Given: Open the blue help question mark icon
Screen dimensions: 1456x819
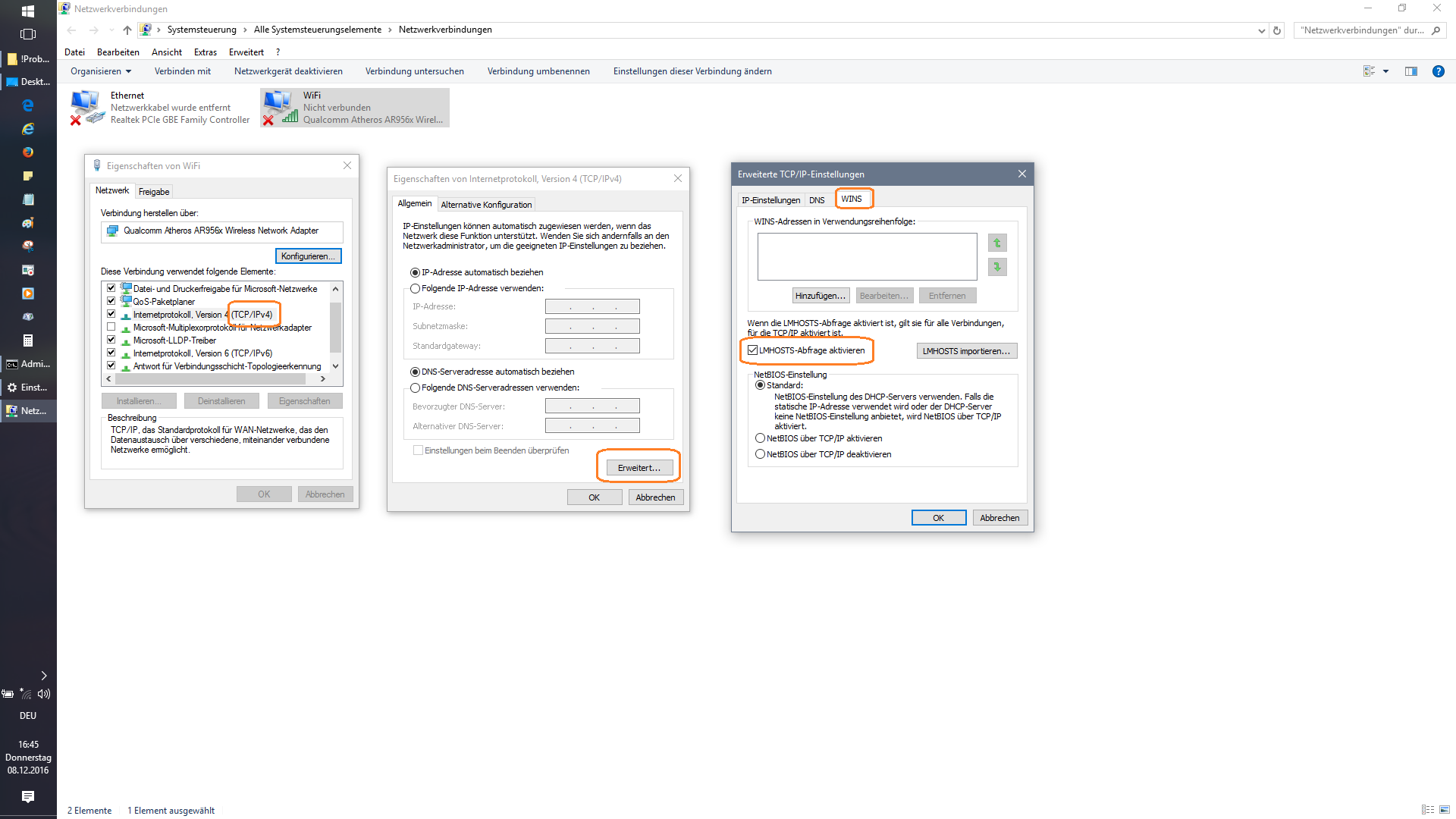Looking at the screenshot, I should click(x=1438, y=71).
